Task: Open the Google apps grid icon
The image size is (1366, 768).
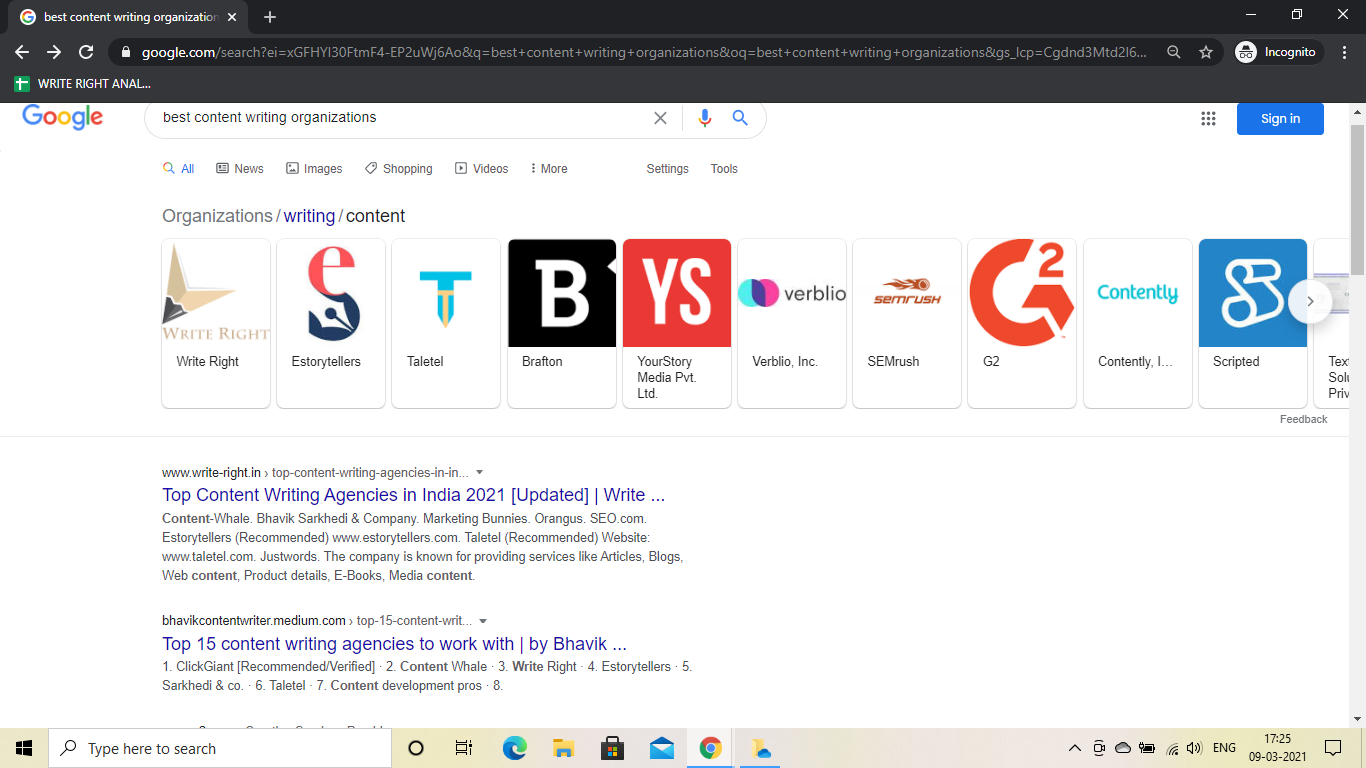Action: [x=1208, y=119]
